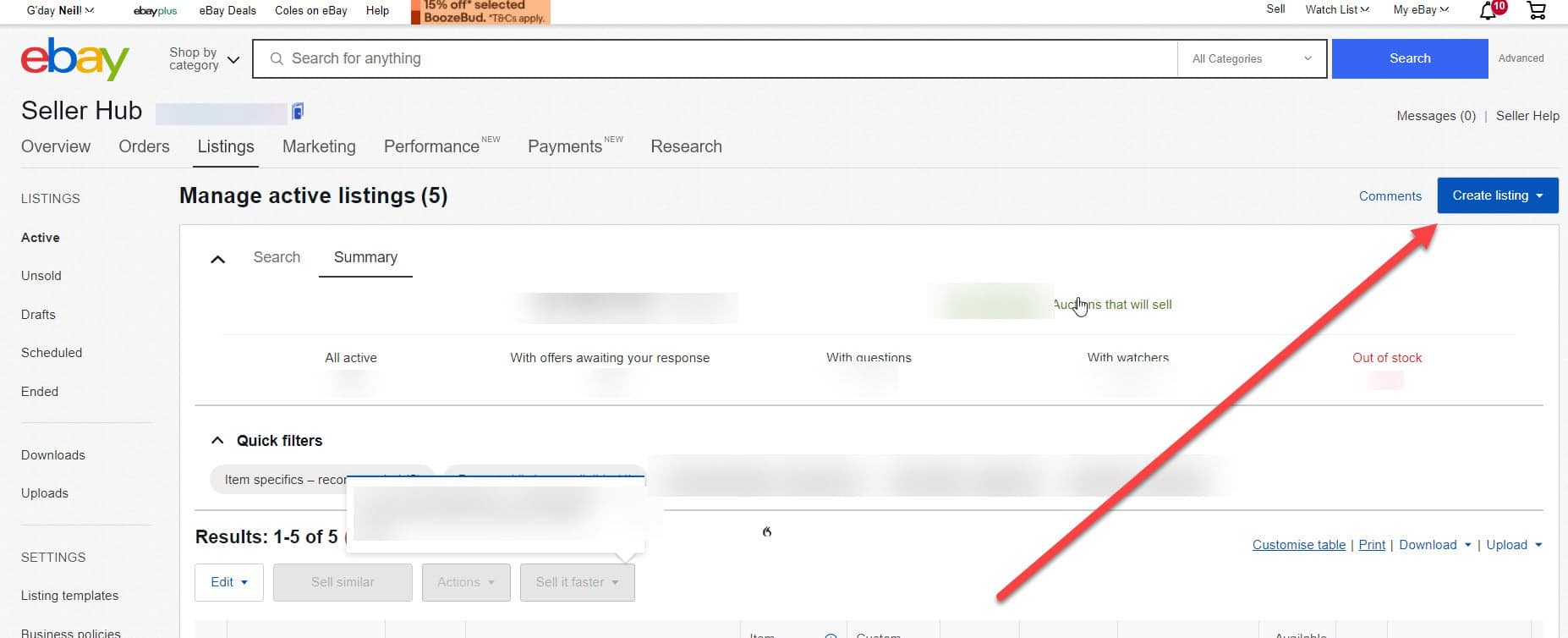The image size is (1568, 638).
Task: Open the Research tab
Action: (686, 146)
